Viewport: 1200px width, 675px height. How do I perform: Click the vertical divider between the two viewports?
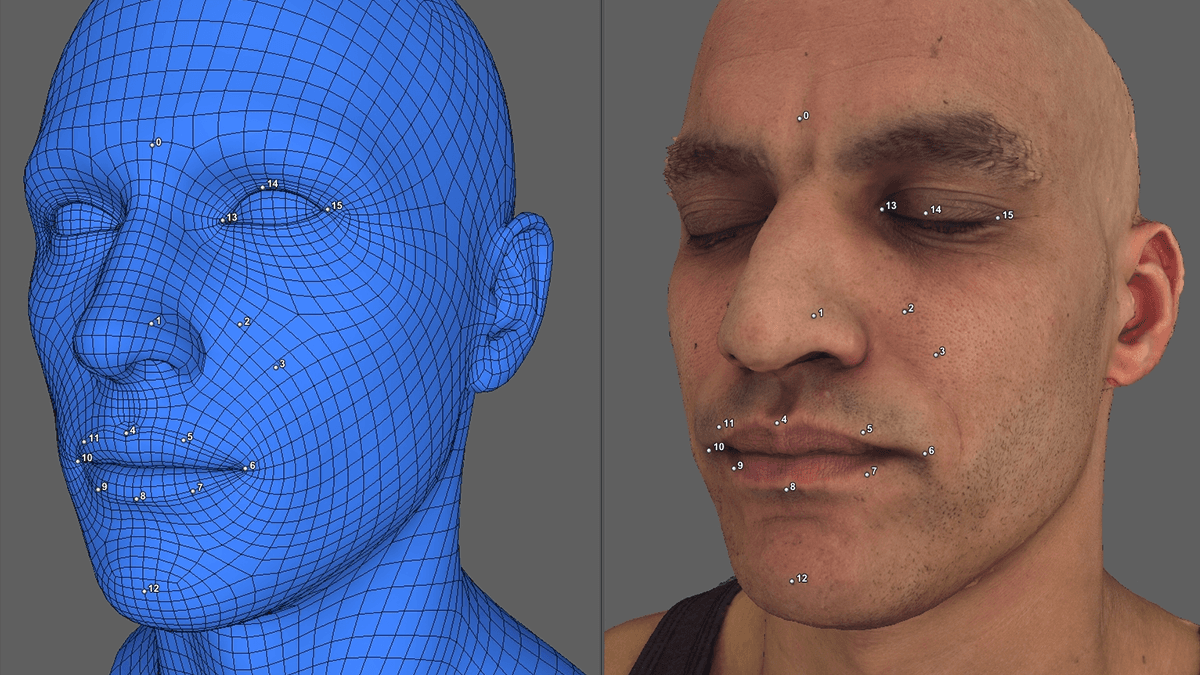(601, 337)
